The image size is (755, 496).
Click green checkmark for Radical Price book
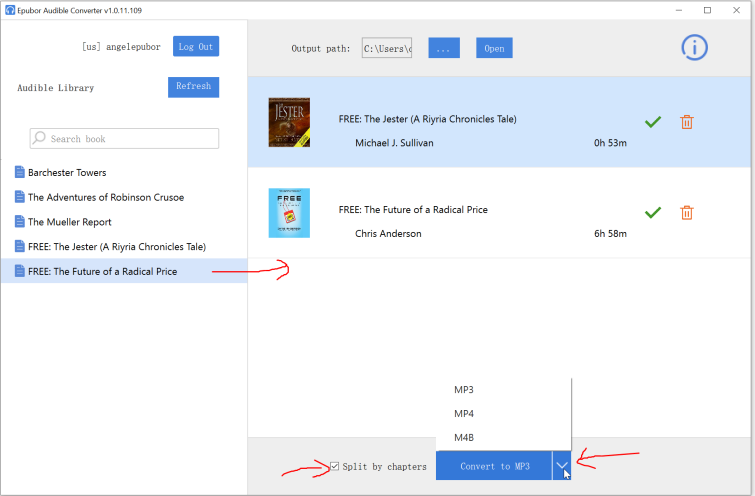[x=652, y=212]
